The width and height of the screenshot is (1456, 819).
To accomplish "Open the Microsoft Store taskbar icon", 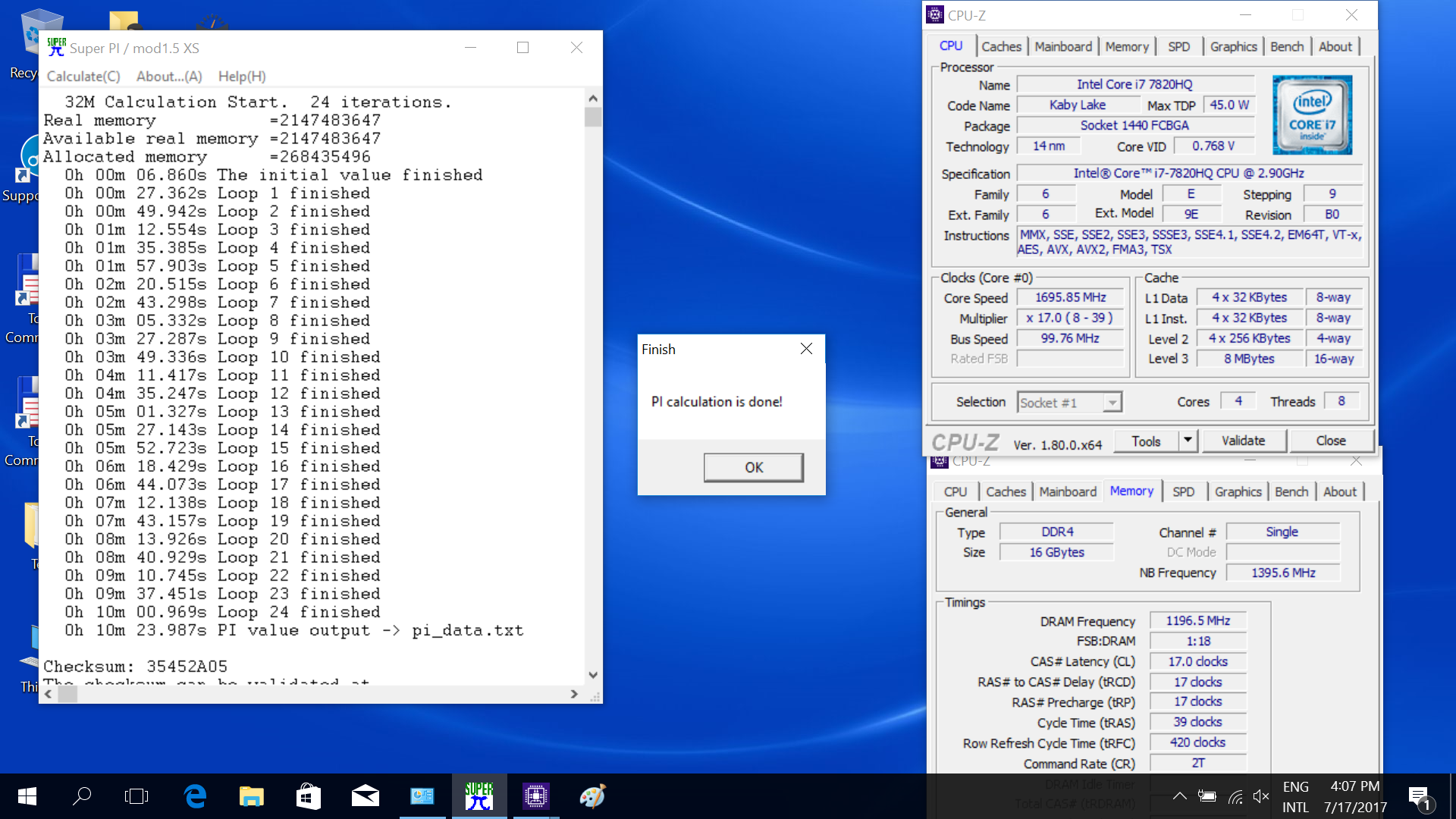I will pos(308,796).
